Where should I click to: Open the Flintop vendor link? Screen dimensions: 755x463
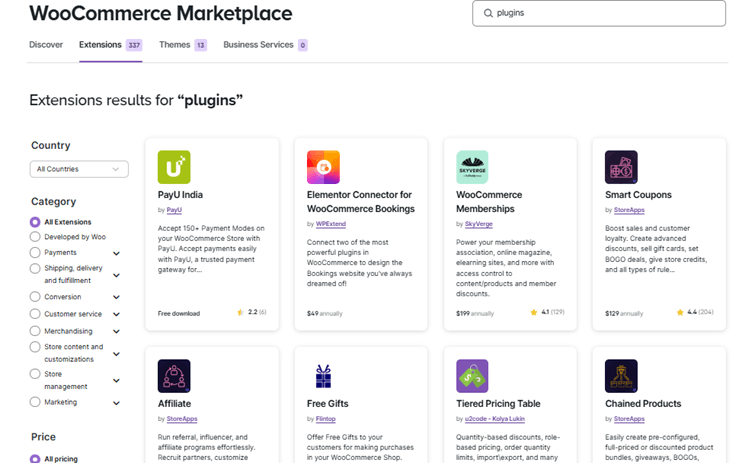click(x=325, y=419)
